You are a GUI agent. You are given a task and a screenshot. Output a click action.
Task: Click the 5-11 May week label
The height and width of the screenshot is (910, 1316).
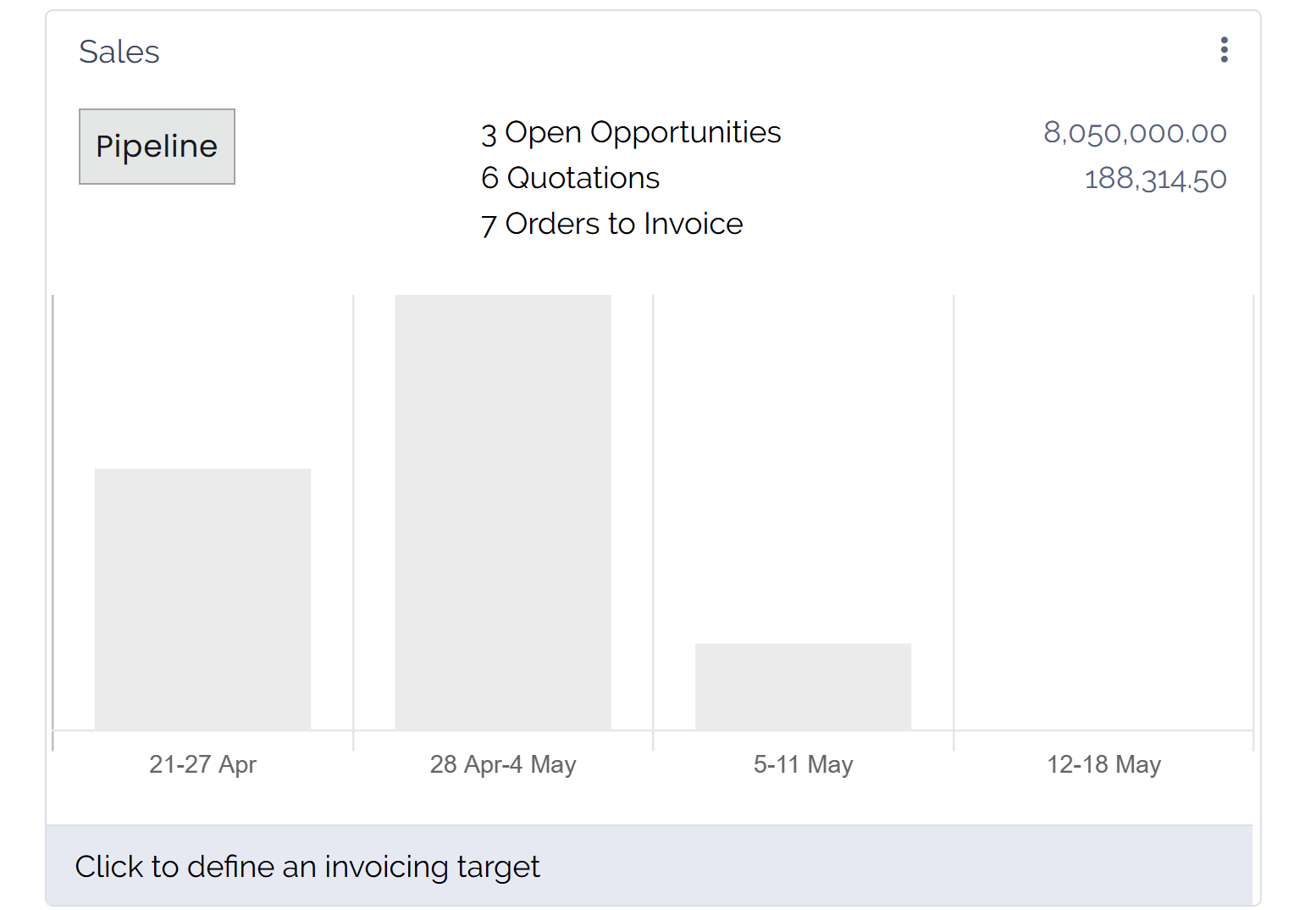point(803,764)
